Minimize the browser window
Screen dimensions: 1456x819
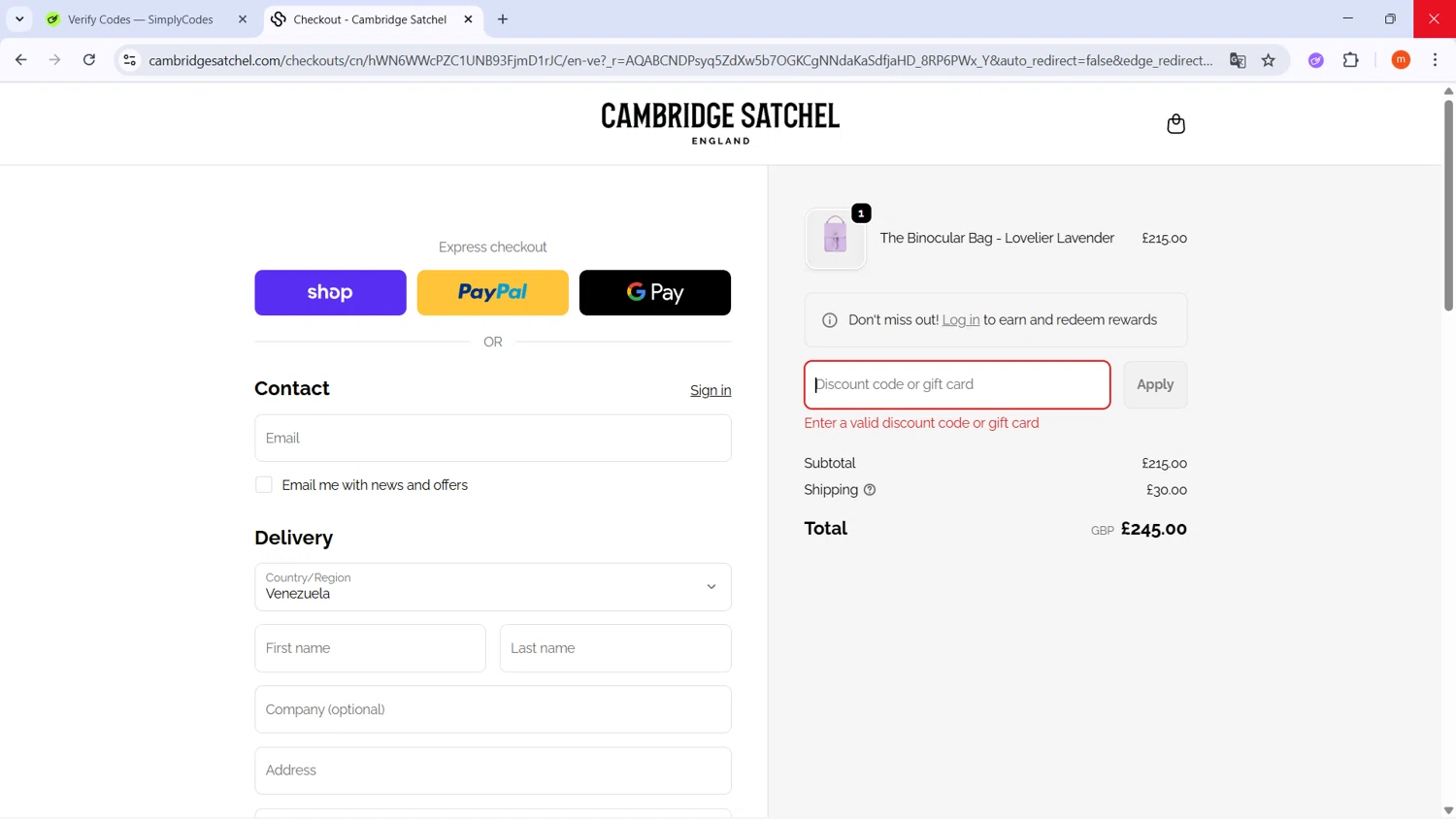click(x=1347, y=18)
